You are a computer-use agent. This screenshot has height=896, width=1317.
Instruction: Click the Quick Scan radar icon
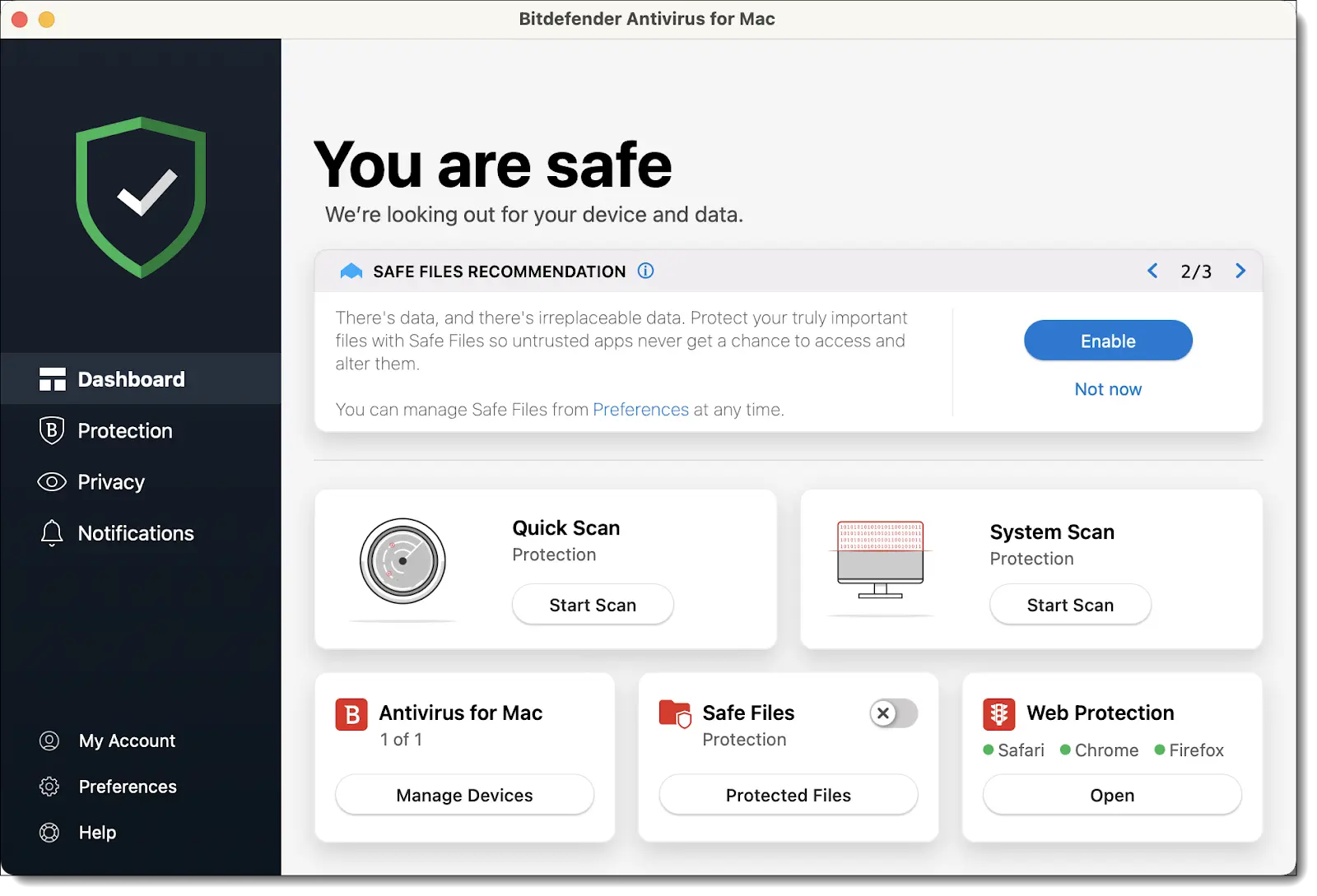pyautogui.click(x=403, y=561)
